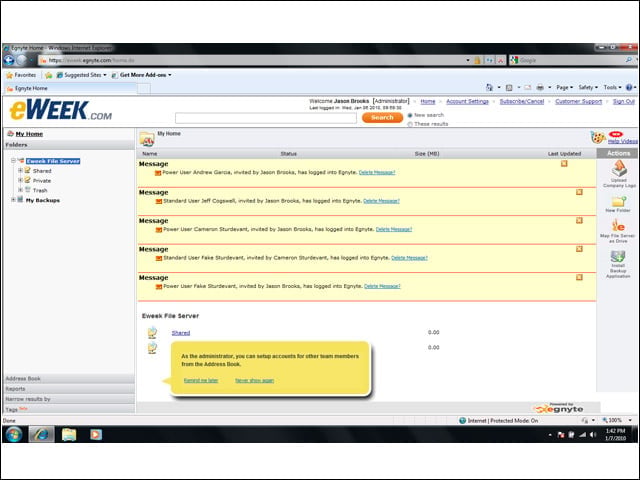640x480 pixels.
Task: Open the IE Page menu dropdown
Action: (564, 87)
